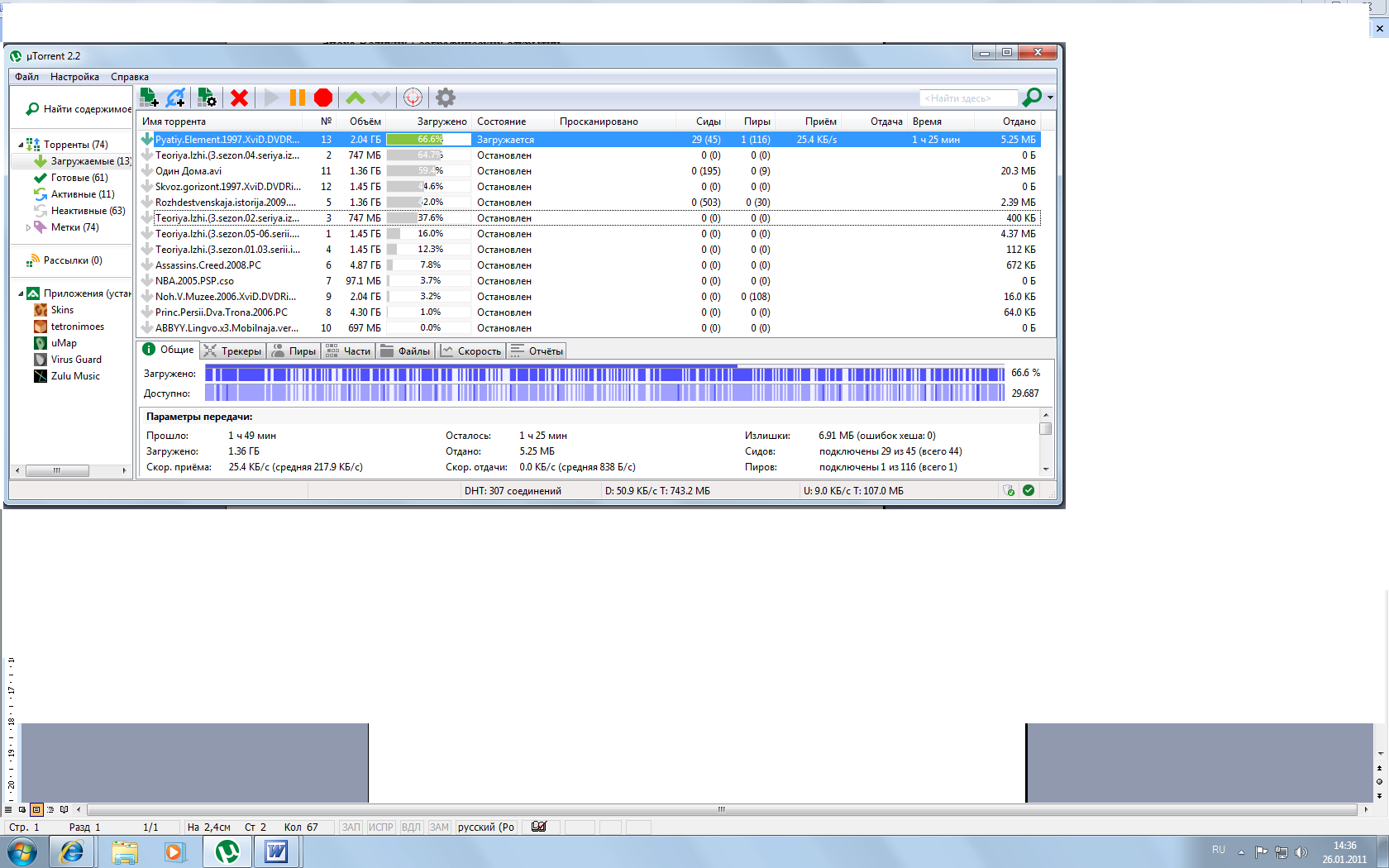The image size is (1389, 868).
Task: Open the Файл menu
Action: 27,77
